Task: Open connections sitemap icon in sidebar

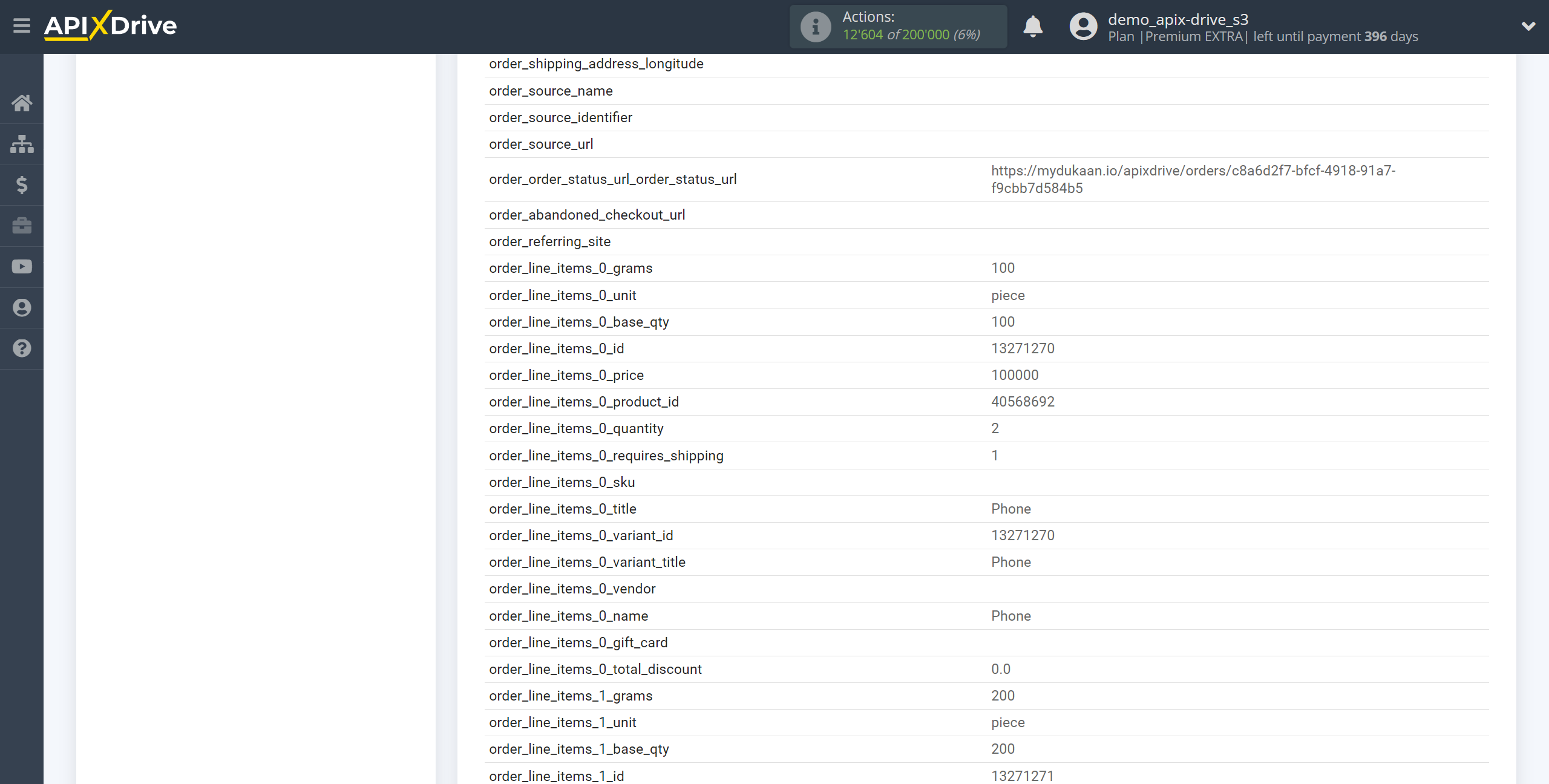Action: click(22, 144)
